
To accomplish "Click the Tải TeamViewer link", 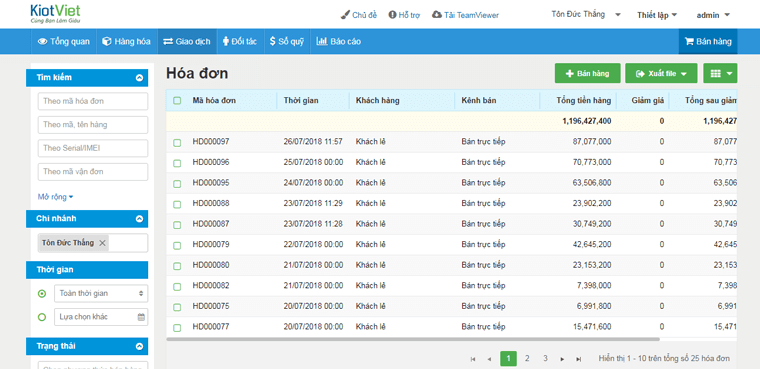I will 471,15.
